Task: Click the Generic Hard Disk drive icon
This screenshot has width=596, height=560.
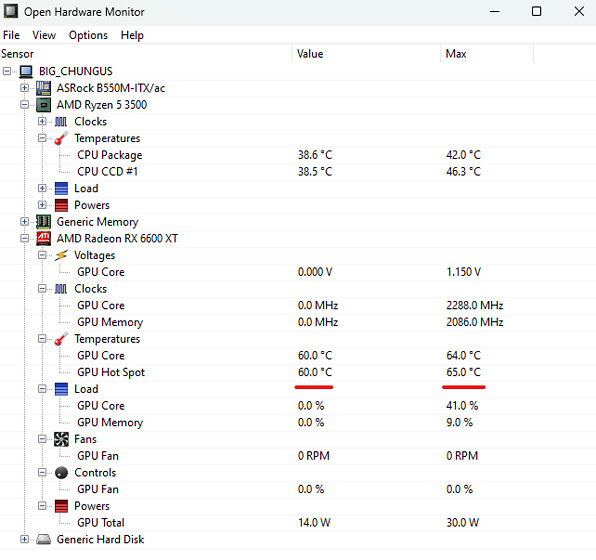Action: pos(43,539)
